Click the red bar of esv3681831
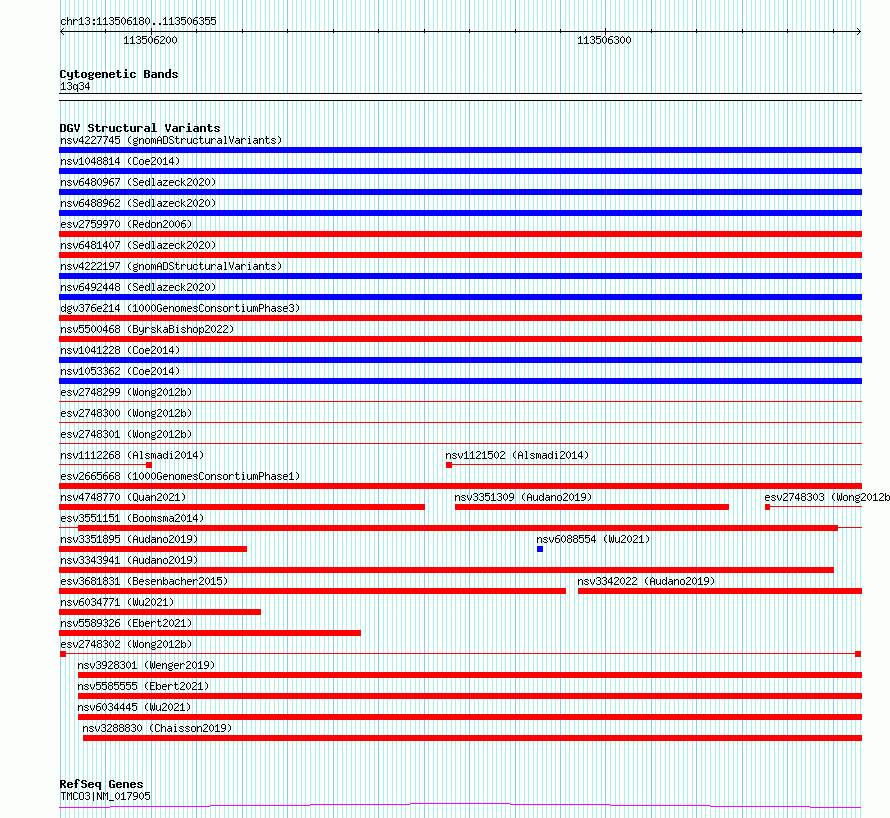The width and height of the screenshot is (890, 818). [x=312, y=591]
